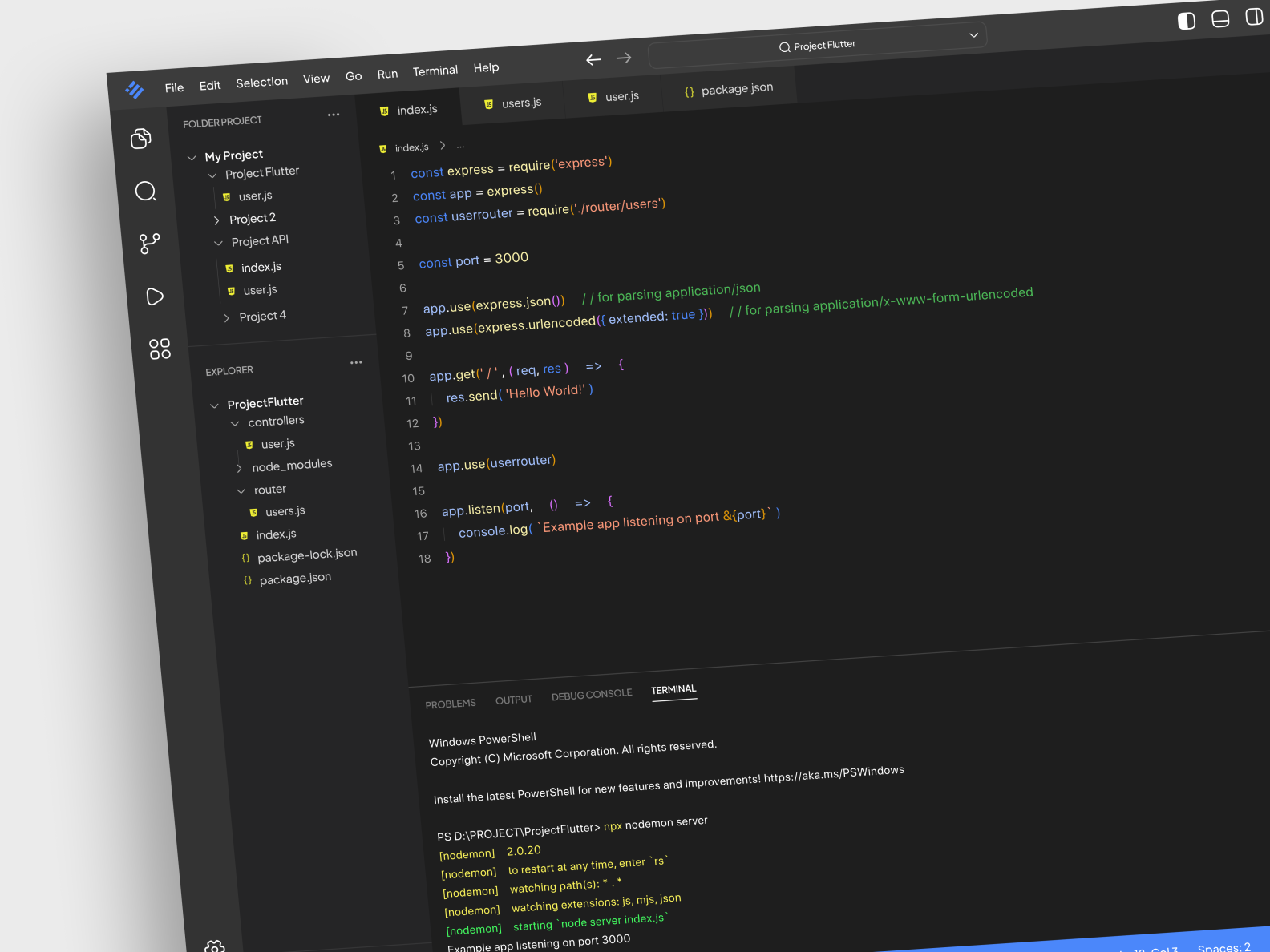Screen dimensions: 1270x952
Task: Click the Project Flutter search box
Action: [x=818, y=46]
